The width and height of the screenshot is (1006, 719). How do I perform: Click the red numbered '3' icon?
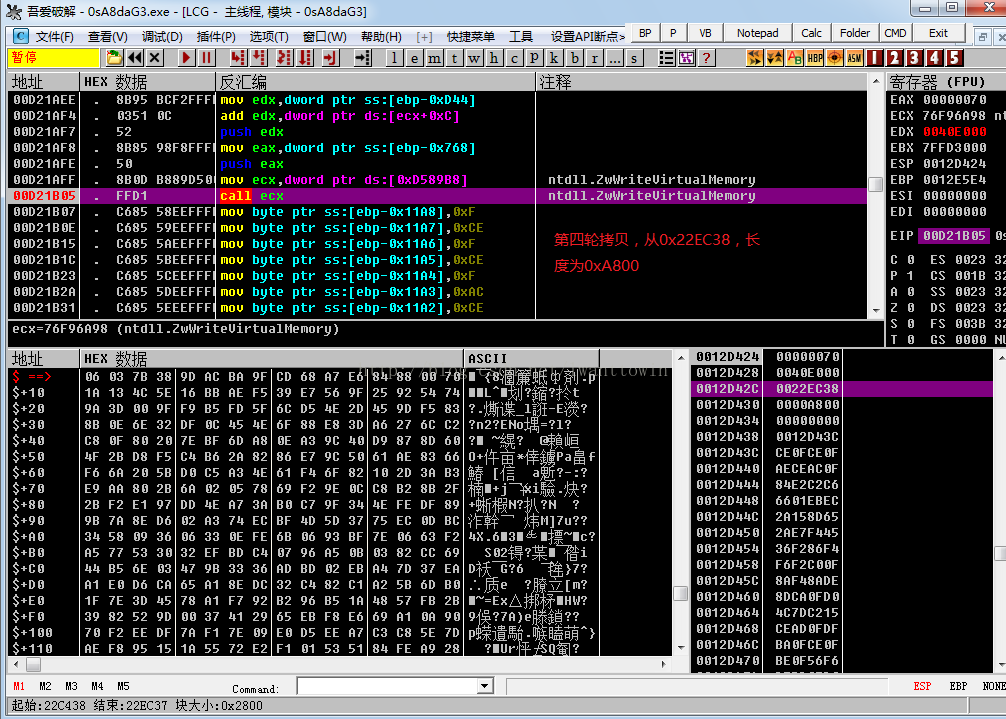[x=914, y=58]
